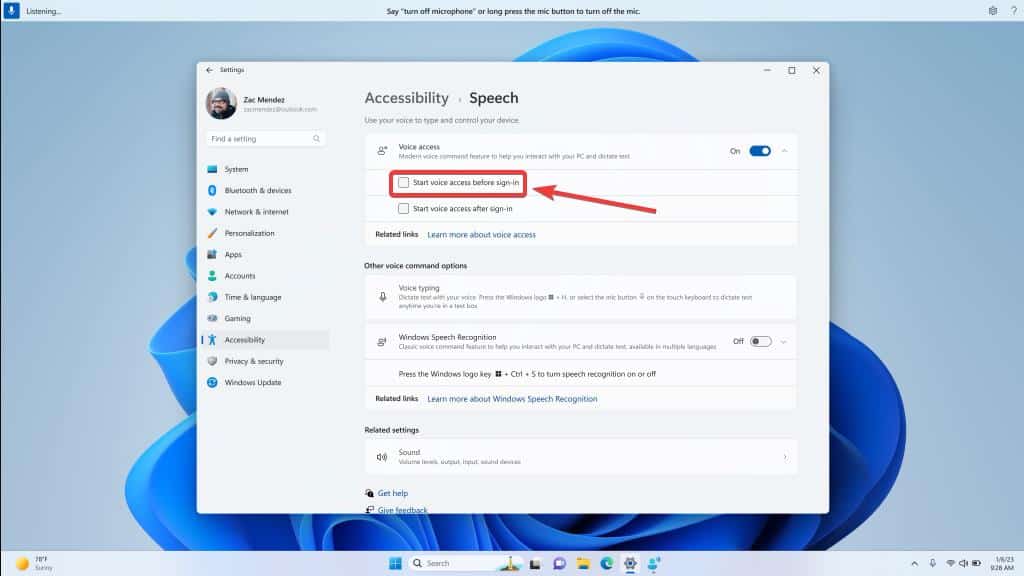
Task: Open voice access settings gear icon
Action: click(x=993, y=10)
